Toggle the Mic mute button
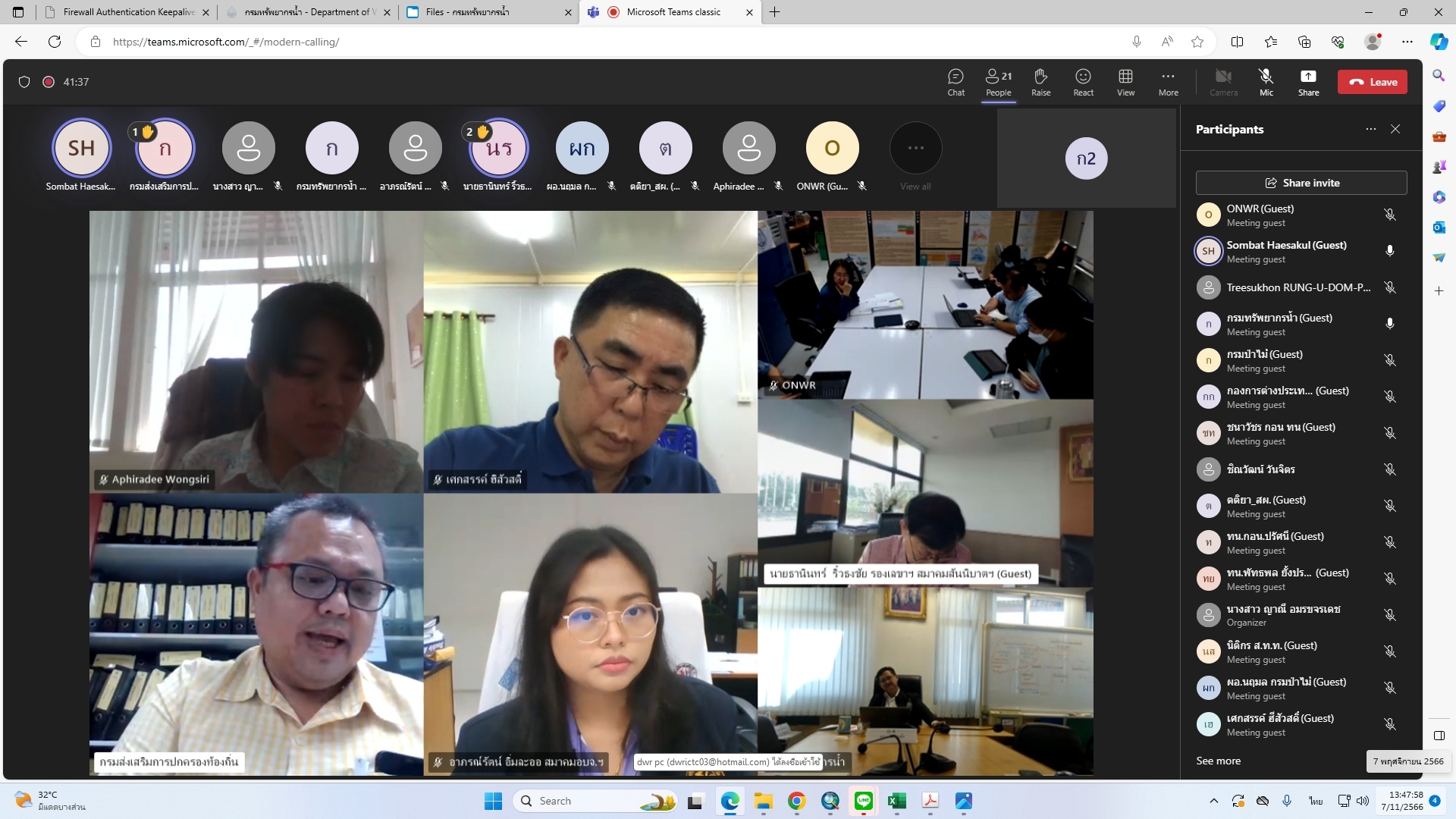Viewport: 1456px width, 819px height. click(x=1266, y=81)
